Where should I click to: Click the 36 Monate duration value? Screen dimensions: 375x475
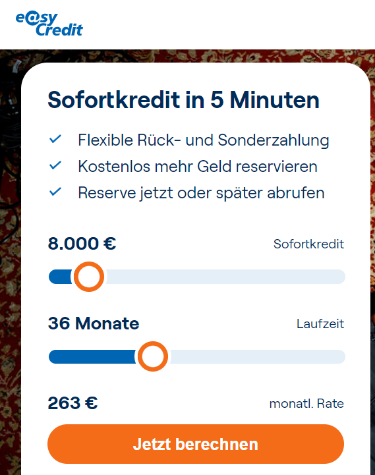[x=94, y=323]
